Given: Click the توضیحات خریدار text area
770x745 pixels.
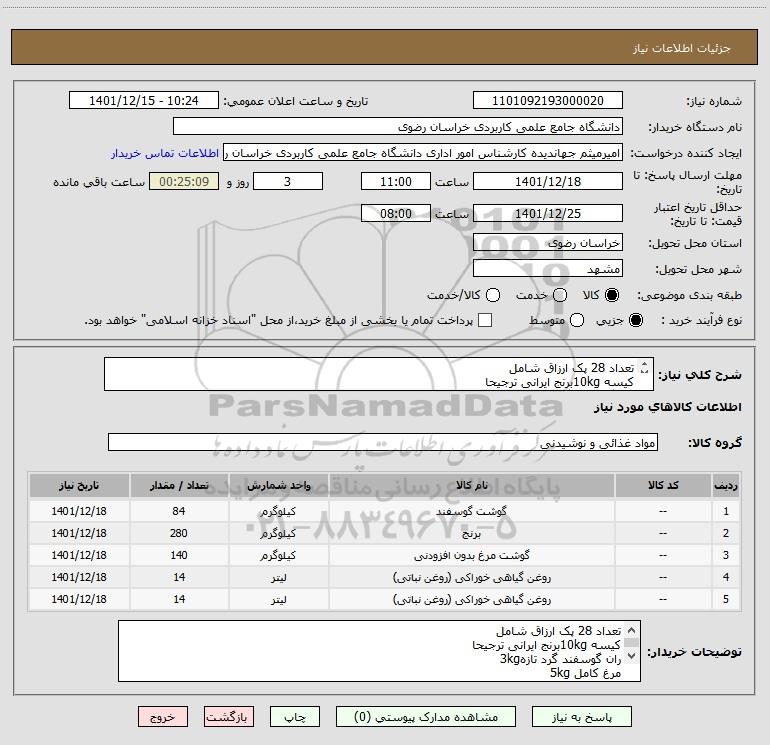Looking at the screenshot, I should (x=379, y=651).
